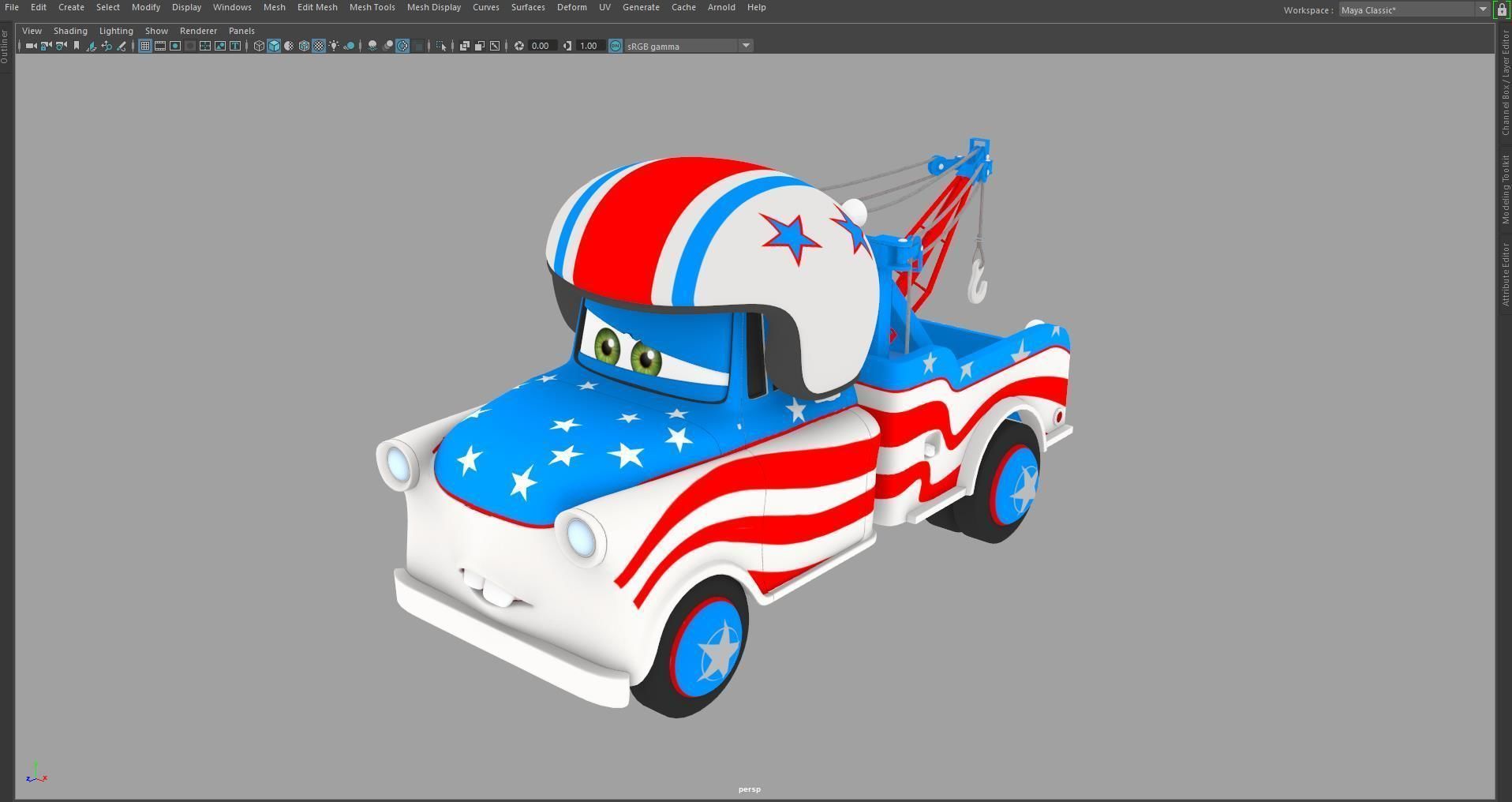The width and height of the screenshot is (1512, 802).
Task: Toggle X-Ray Active Components icon
Action: coord(480,46)
